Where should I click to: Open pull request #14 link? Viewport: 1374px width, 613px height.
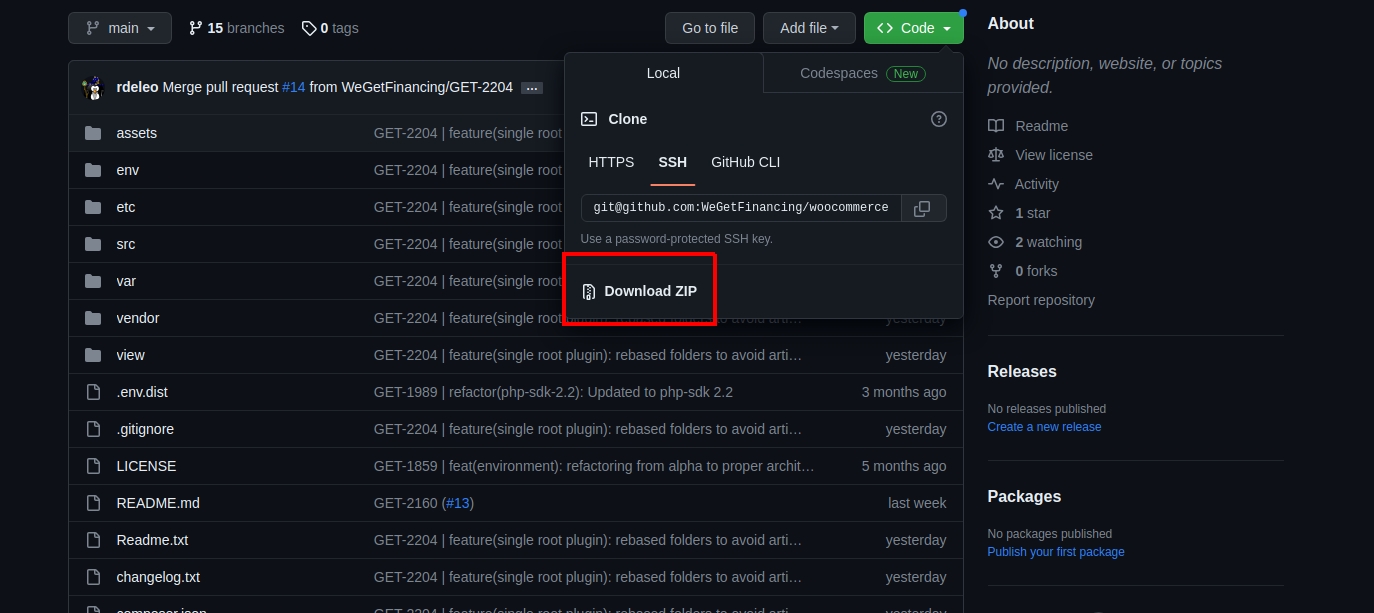(293, 87)
